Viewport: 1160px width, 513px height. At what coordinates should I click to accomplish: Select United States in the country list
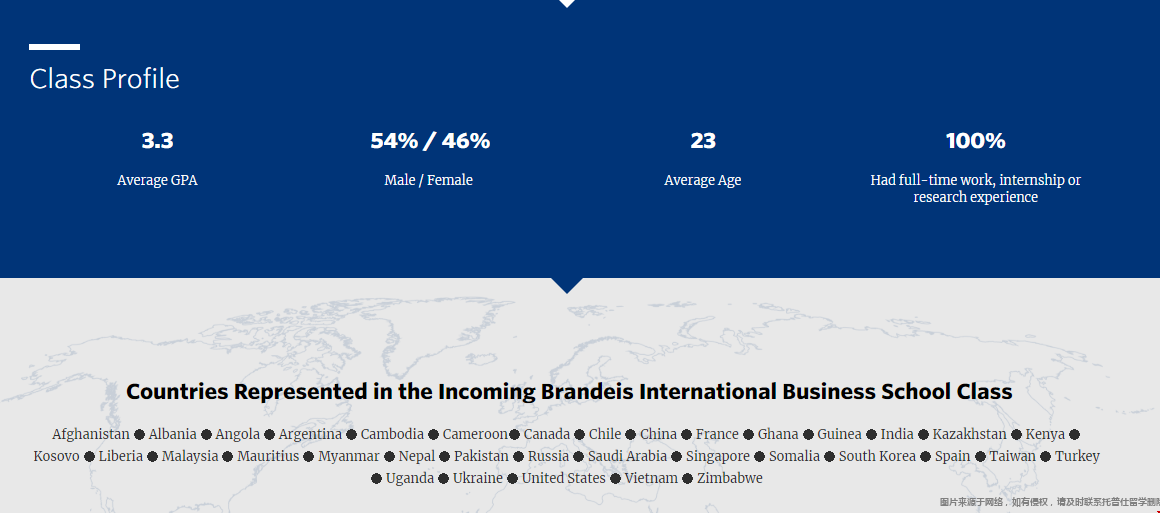click(564, 478)
